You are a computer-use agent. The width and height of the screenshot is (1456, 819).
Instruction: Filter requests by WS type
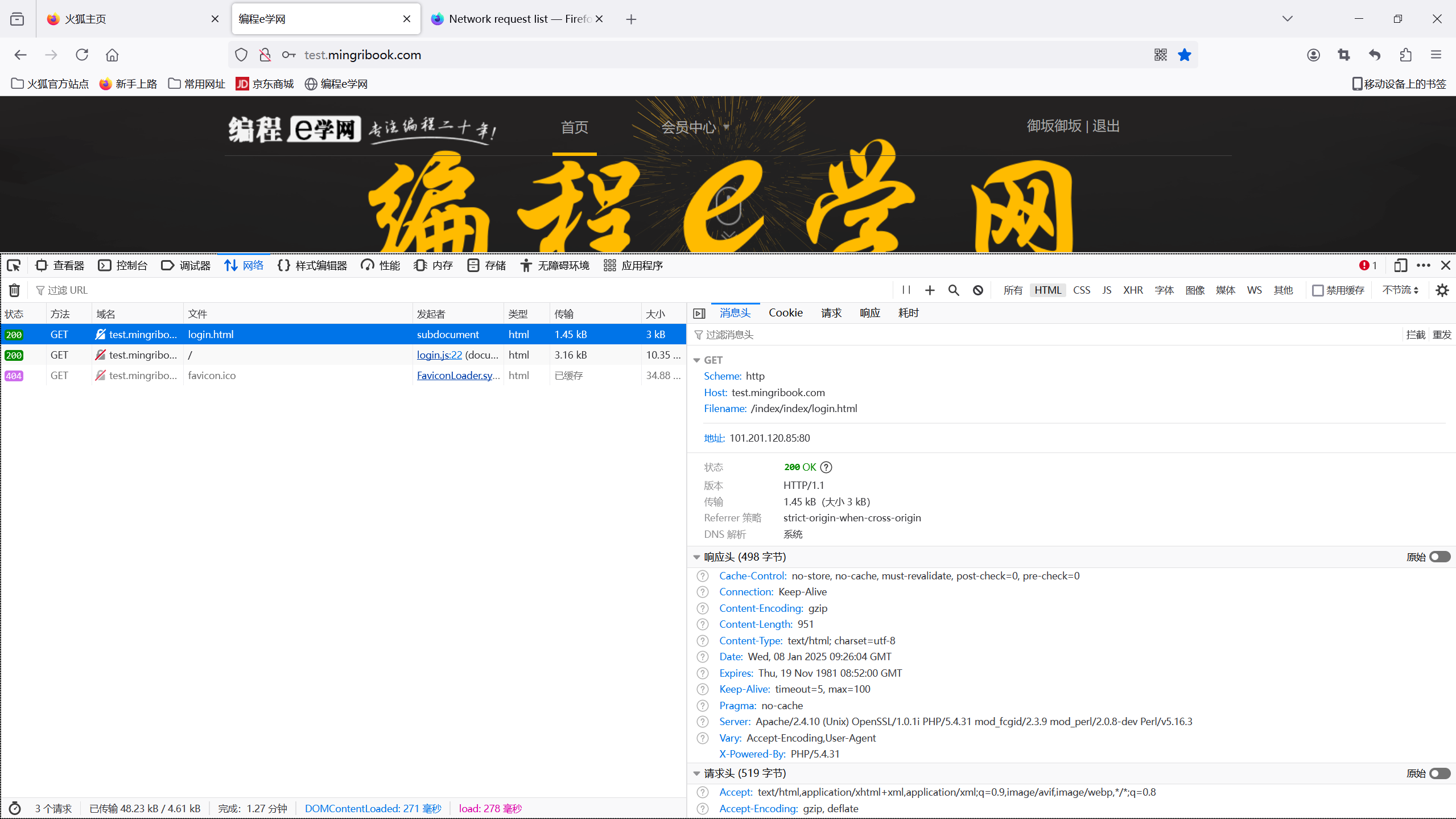coord(1254,290)
